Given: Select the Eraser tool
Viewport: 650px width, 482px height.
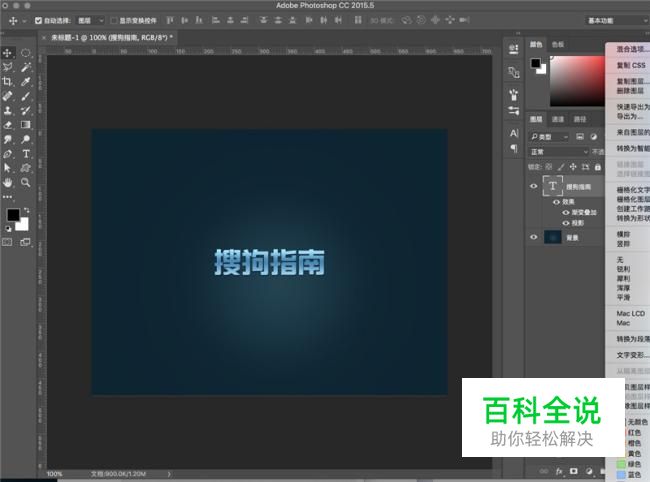Looking at the screenshot, I should [x=7, y=125].
